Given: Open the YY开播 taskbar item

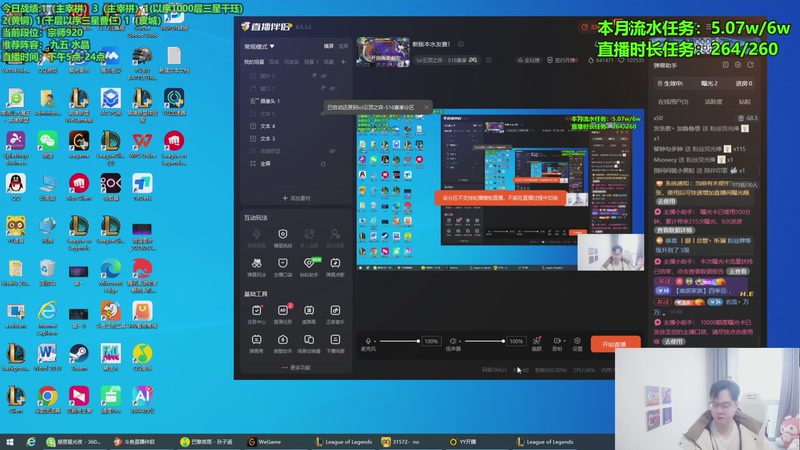Looking at the screenshot, I should (463, 442).
